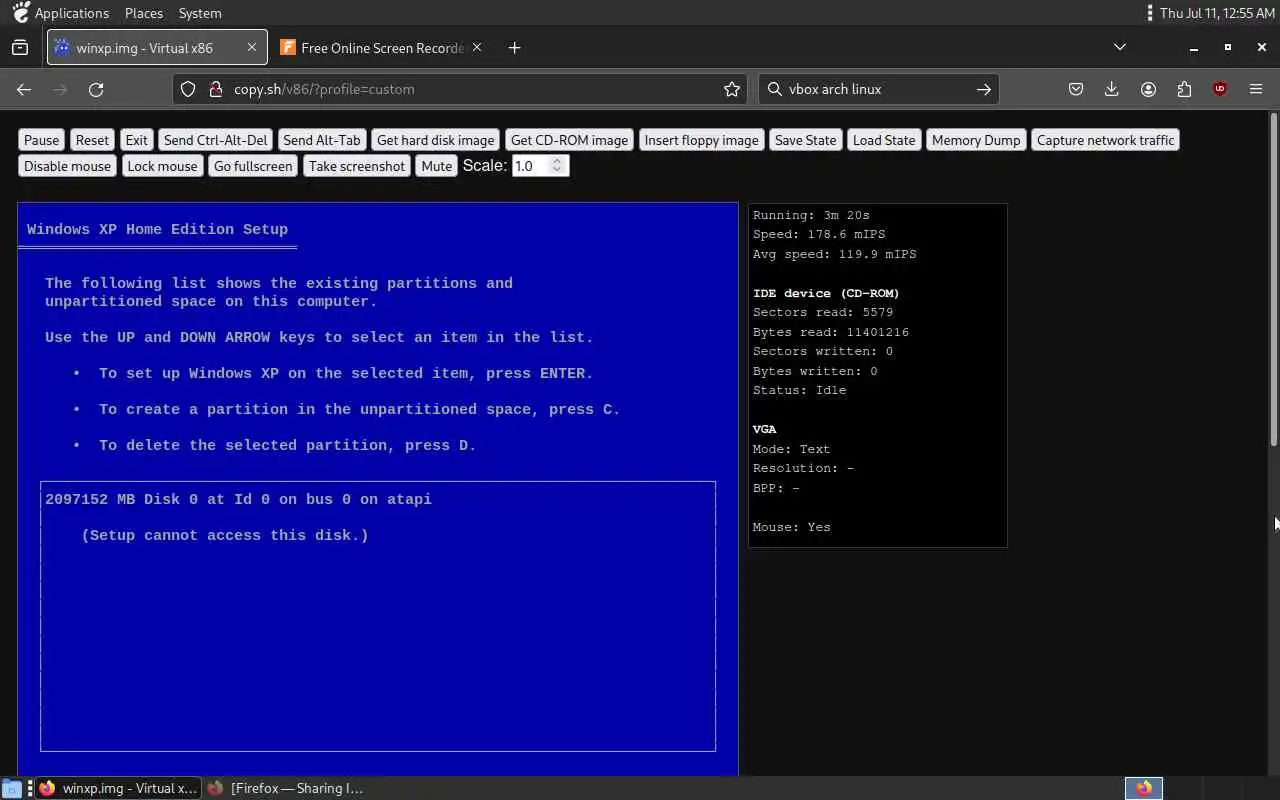Click the Setup cannot access this disk text
This screenshot has width=1280, height=800.
pyautogui.click(x=225, y=535)
